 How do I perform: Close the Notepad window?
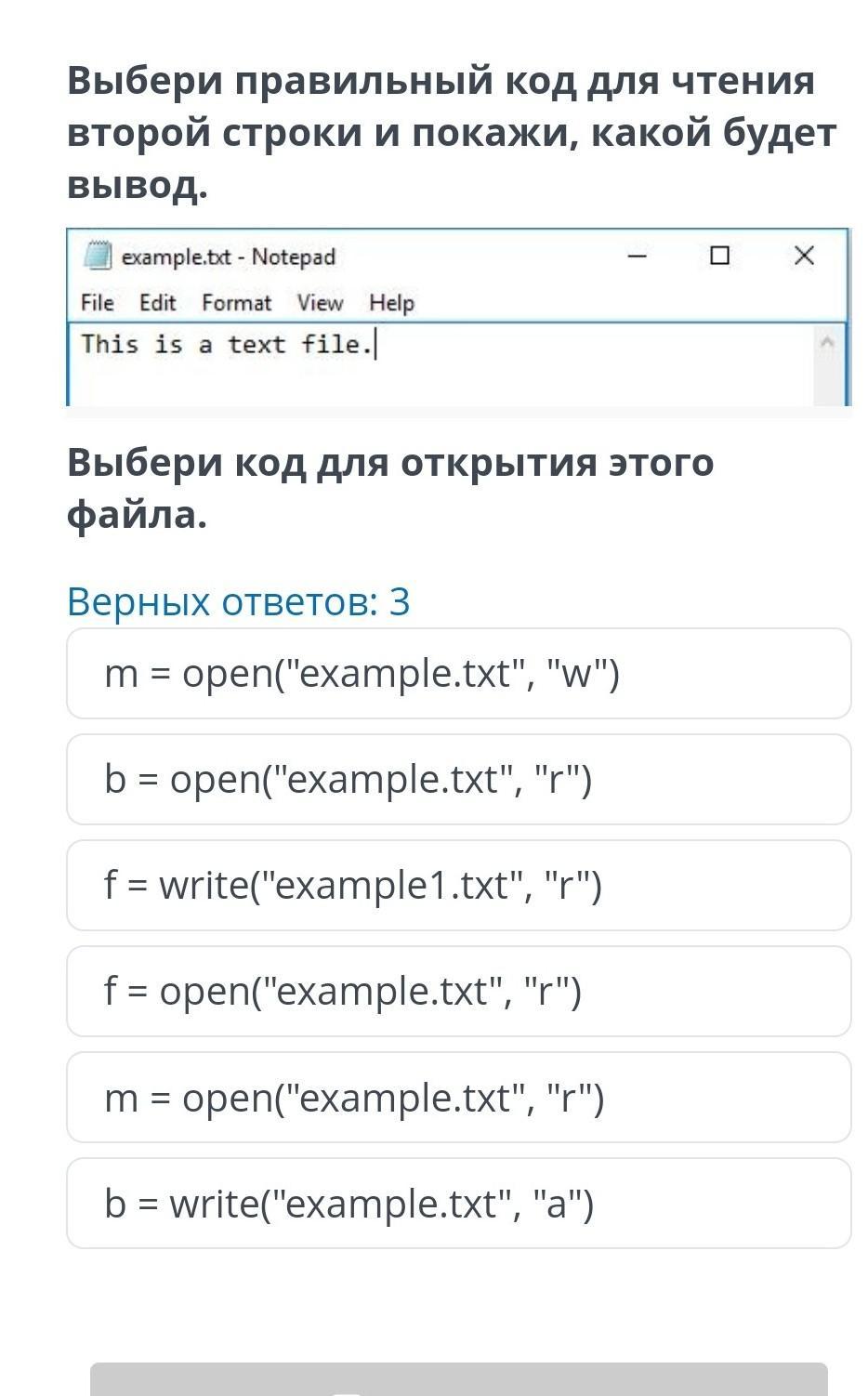tap(804, 256)
